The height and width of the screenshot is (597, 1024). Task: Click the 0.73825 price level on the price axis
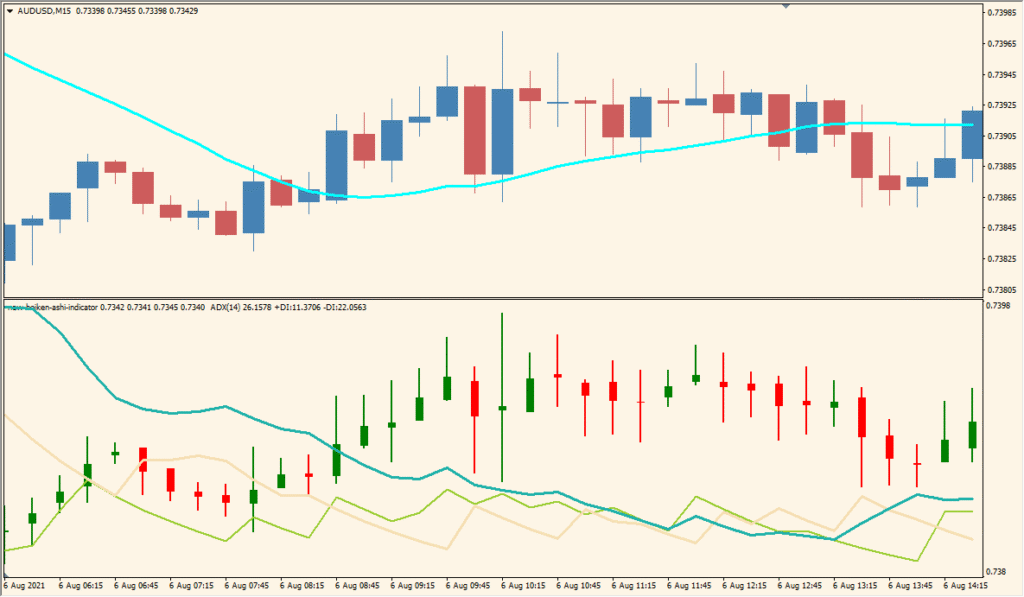click(1002, 259)
